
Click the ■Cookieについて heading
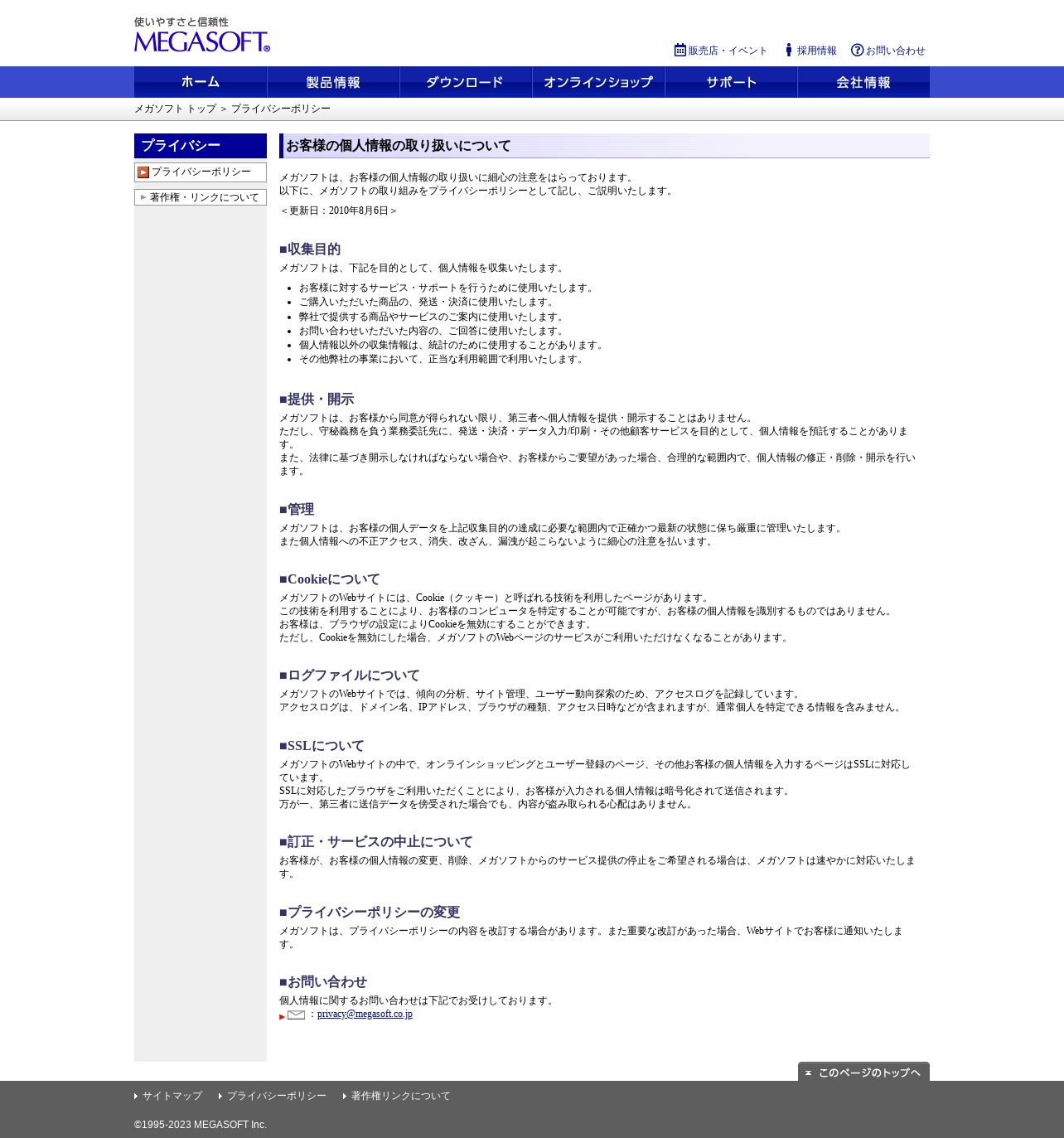pos(330,579)
